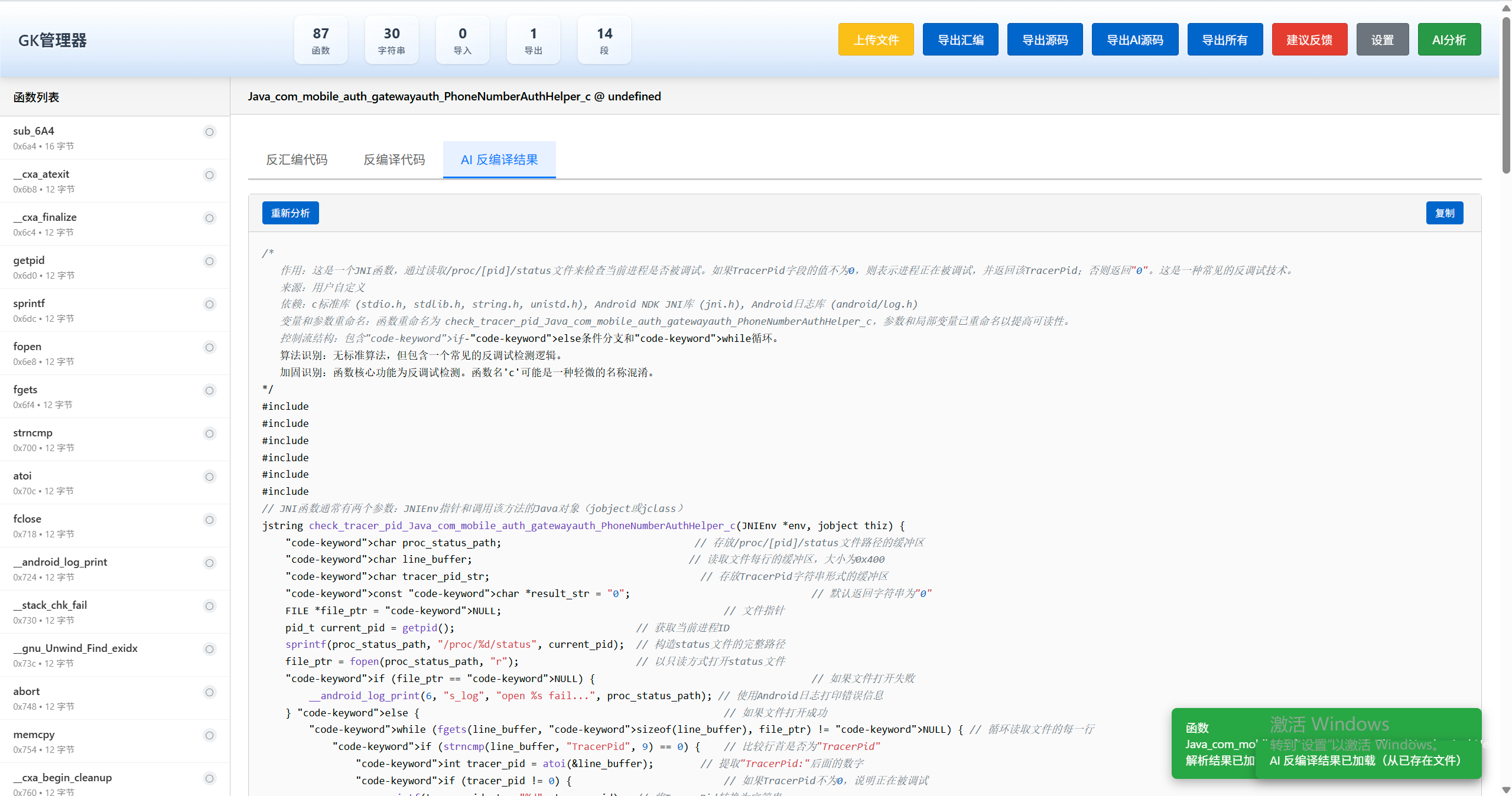Switch to 反汇编代码 tab
Image resolution: width=1512 pixels, height=796 pixels.
coord(297,159)
